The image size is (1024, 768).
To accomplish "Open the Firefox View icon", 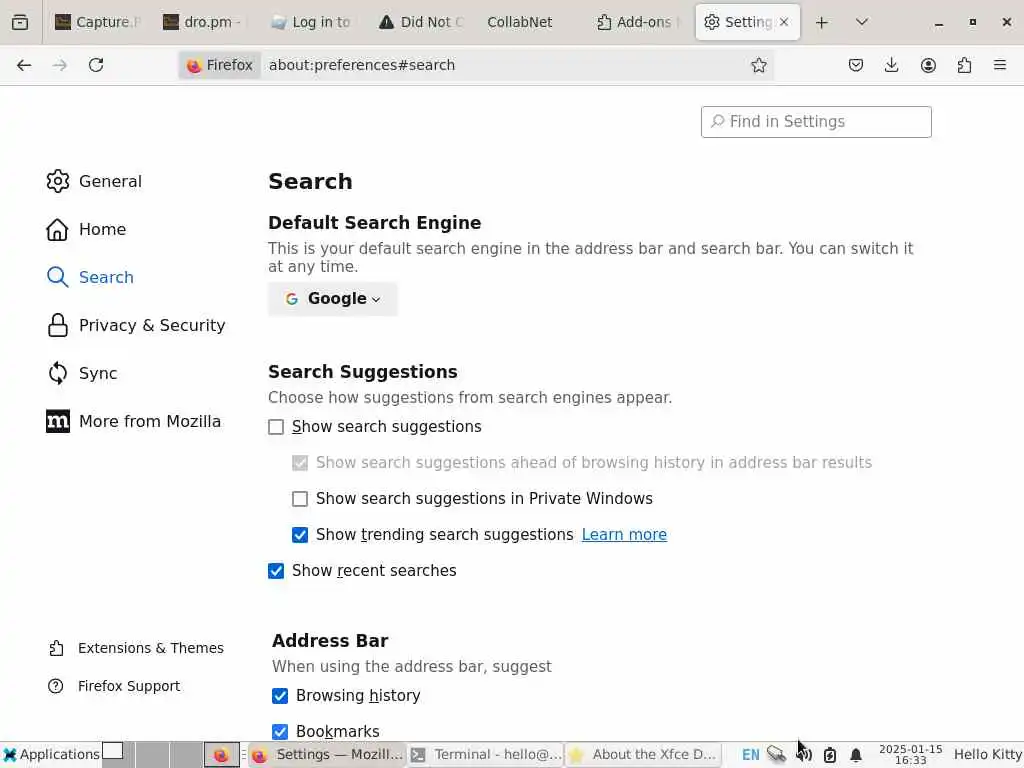I will pos(20,22).
